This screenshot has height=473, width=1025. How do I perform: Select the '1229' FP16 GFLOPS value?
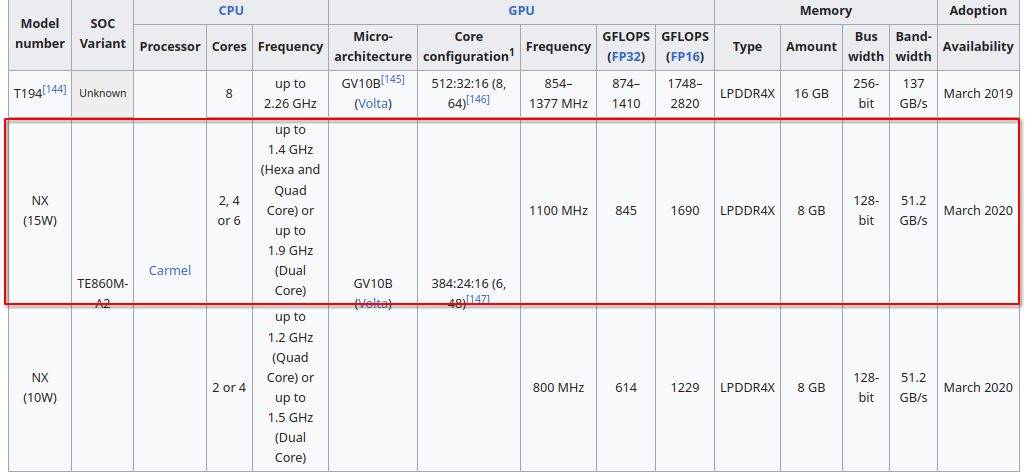coord(684,387)
